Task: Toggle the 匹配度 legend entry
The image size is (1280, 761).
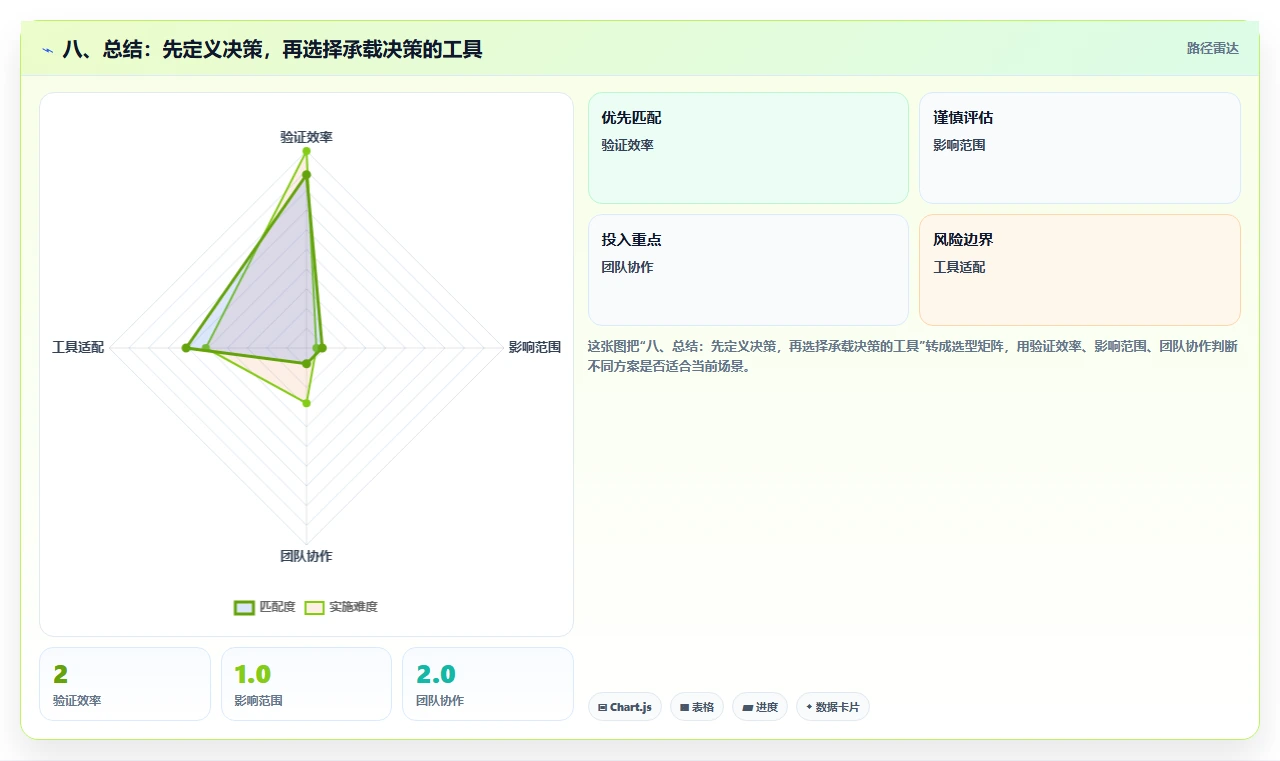Action: tap(265, 607)
